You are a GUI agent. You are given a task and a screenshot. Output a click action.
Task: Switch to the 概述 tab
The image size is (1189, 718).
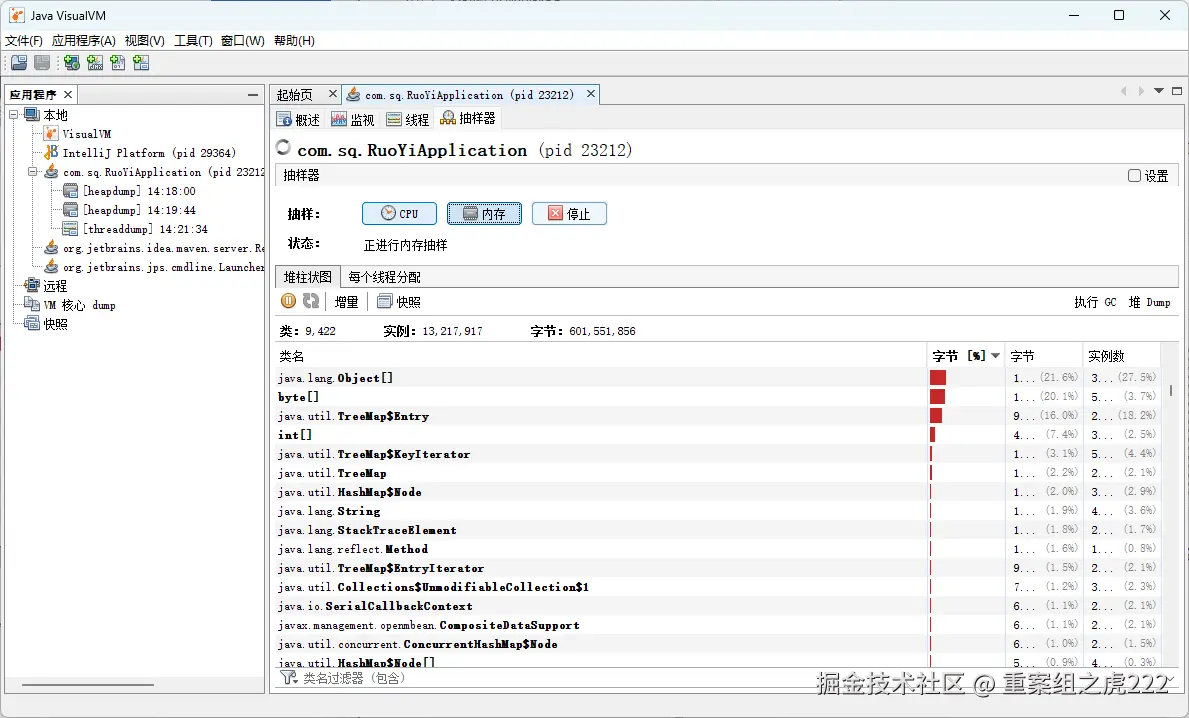[x=299, y=119]
